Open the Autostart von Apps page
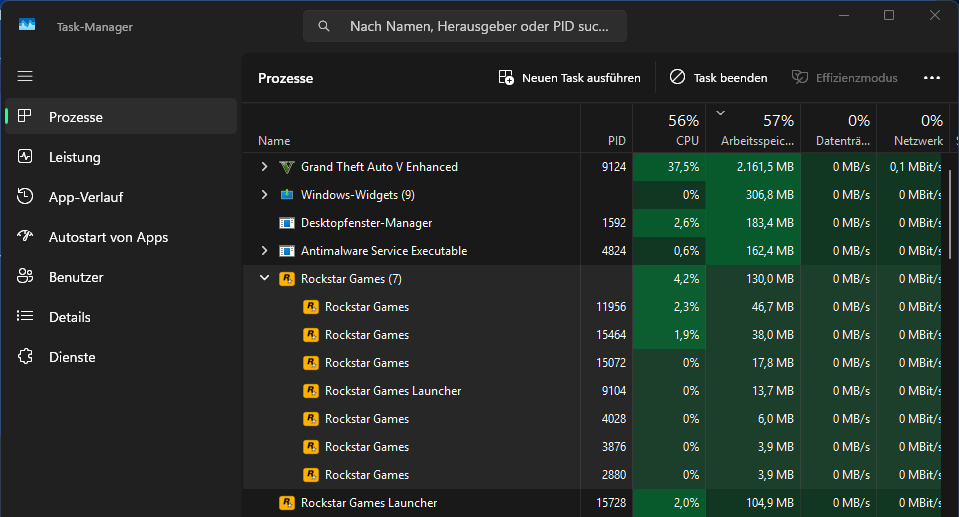 (108, 237)
